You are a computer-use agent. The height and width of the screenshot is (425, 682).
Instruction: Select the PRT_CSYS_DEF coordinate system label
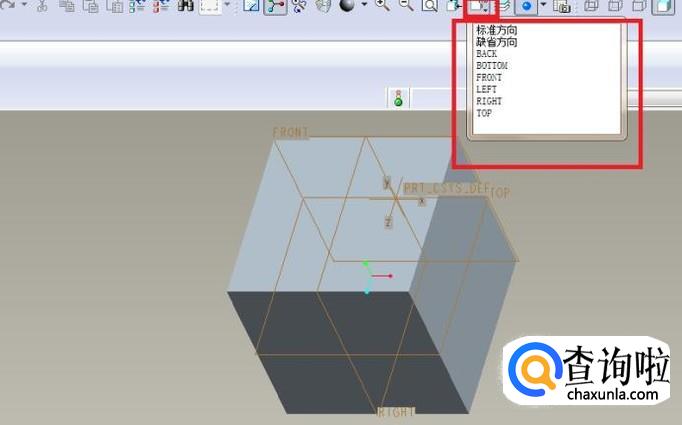click(447, 188)
